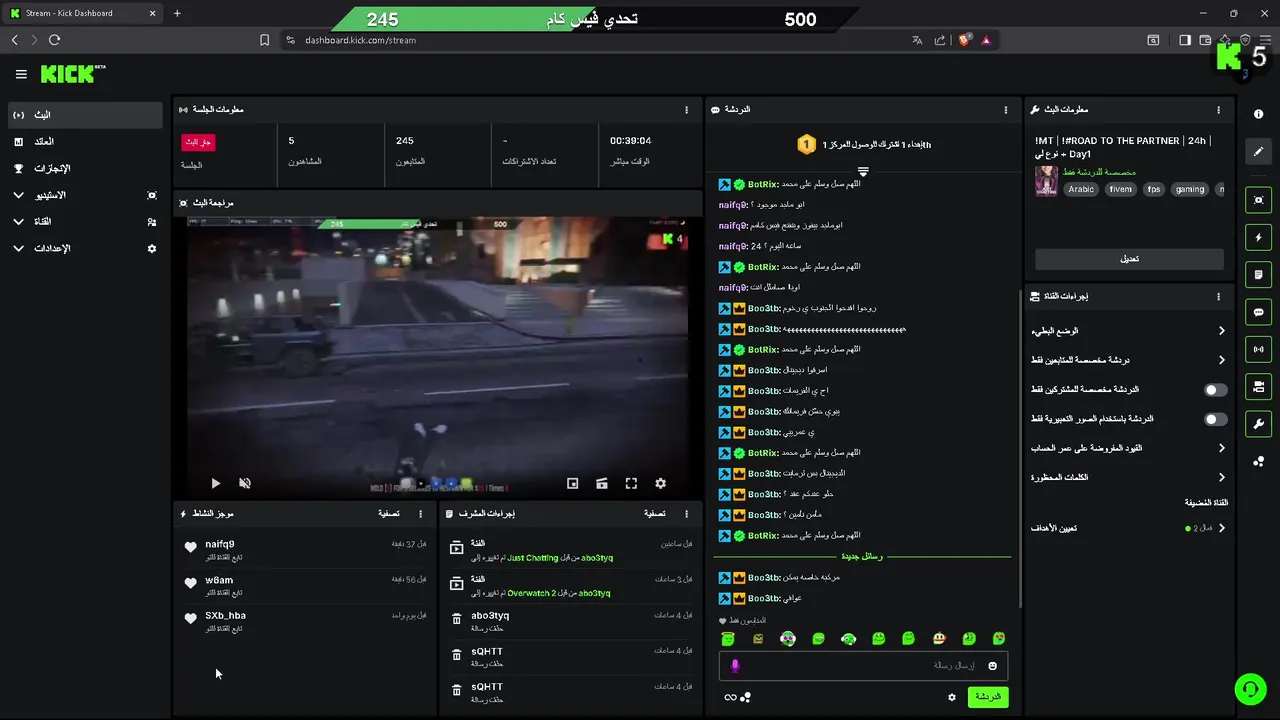Click the three-dots bubble icon beside infinity
Image resolution: width=1280 pixels, height=720 pixels.
(745, 697)
